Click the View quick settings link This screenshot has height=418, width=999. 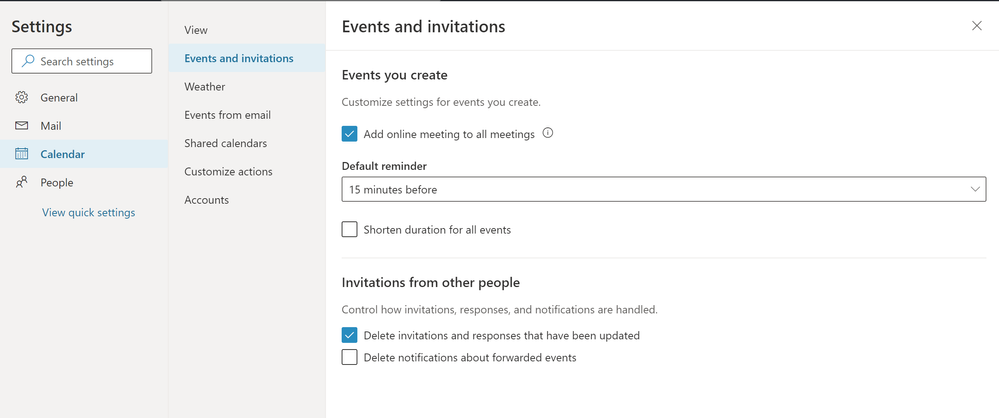[88, 212]
